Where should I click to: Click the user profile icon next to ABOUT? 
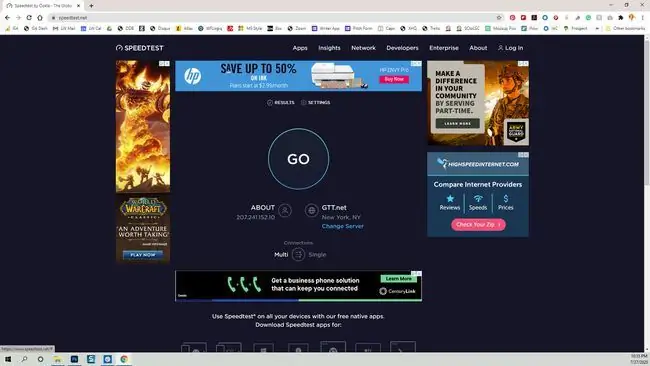pos(285,210)
